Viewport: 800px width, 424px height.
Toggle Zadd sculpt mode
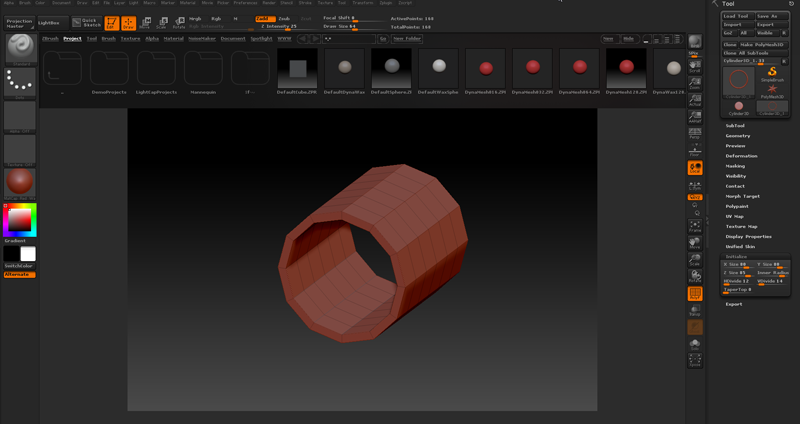click(x=263, y=18)
